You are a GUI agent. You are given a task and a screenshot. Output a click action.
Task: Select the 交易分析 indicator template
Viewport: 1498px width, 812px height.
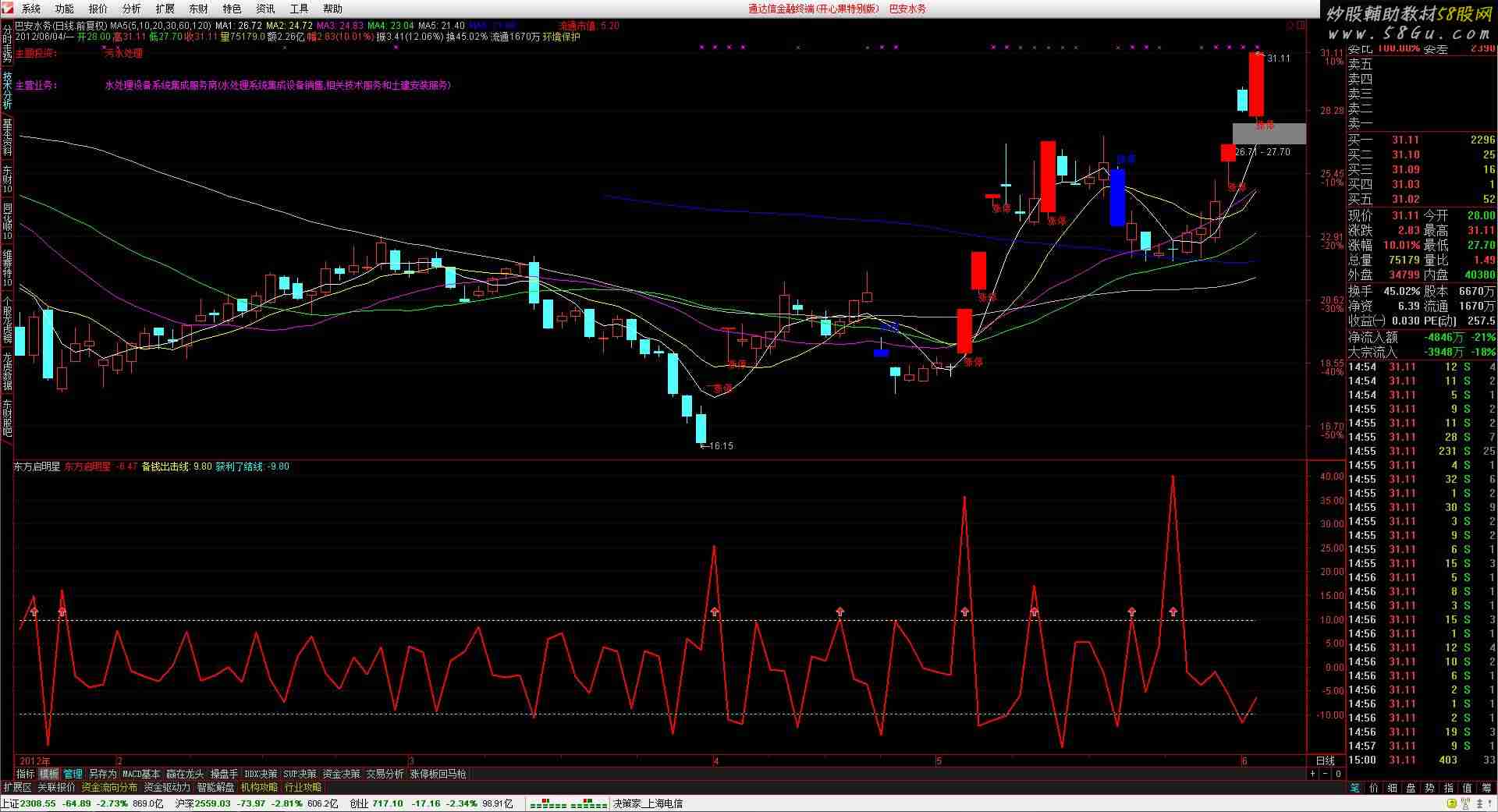(385, 774)
